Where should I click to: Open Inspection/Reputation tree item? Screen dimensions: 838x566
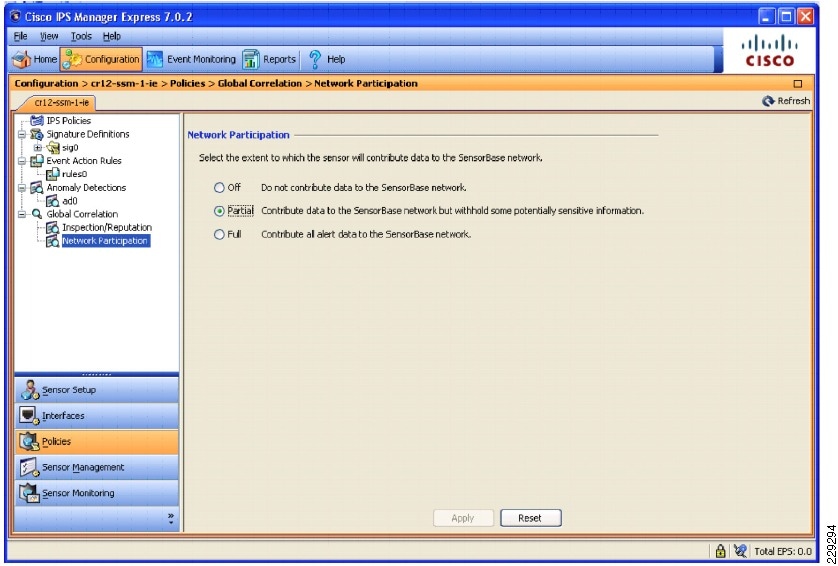107,227
